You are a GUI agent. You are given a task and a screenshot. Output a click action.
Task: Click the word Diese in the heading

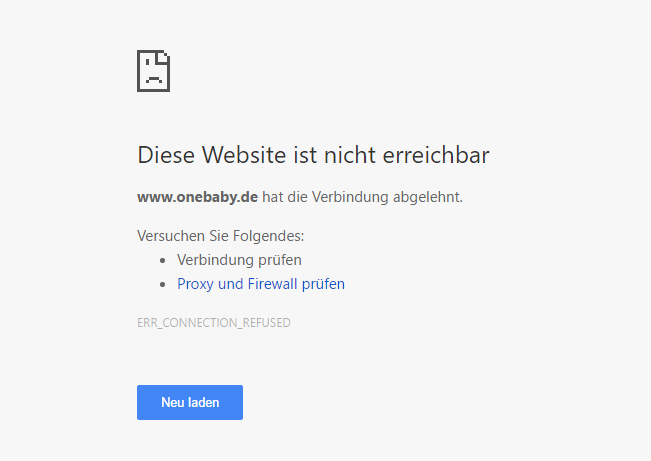pyautogui.click(x=165, y=156)
